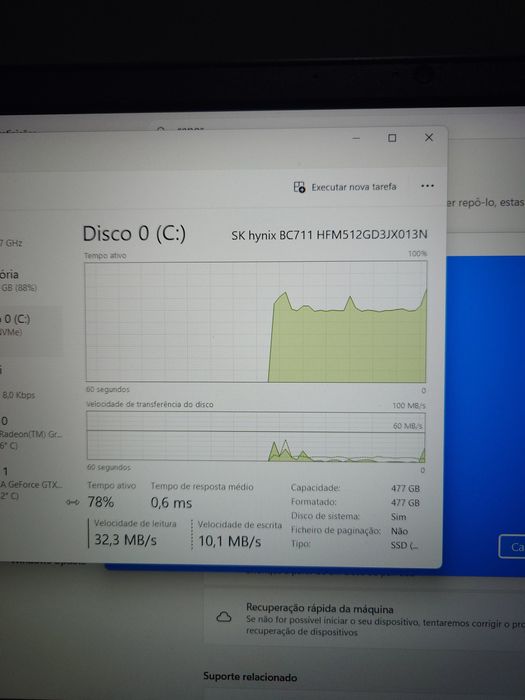Open the three-dots more options menu

(427, 186)
